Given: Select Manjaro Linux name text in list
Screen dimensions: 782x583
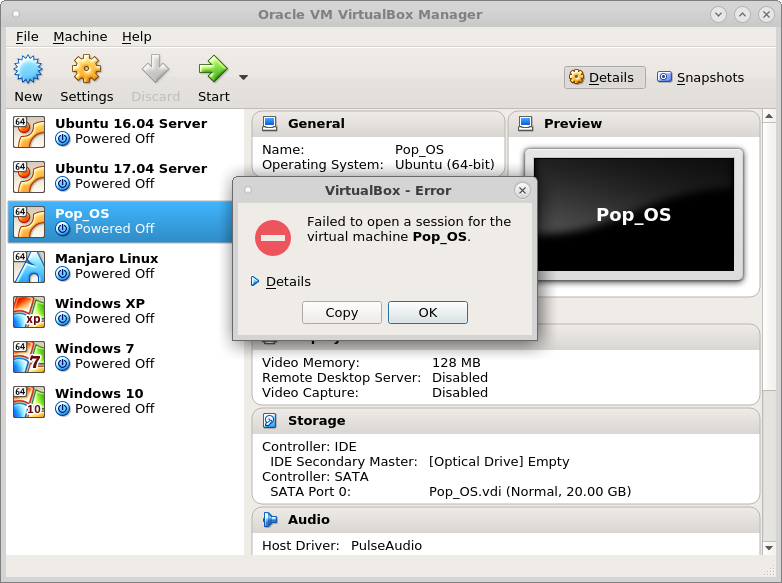Looking at the screenshot, I should pyautogui.click(x=107, y=258).
